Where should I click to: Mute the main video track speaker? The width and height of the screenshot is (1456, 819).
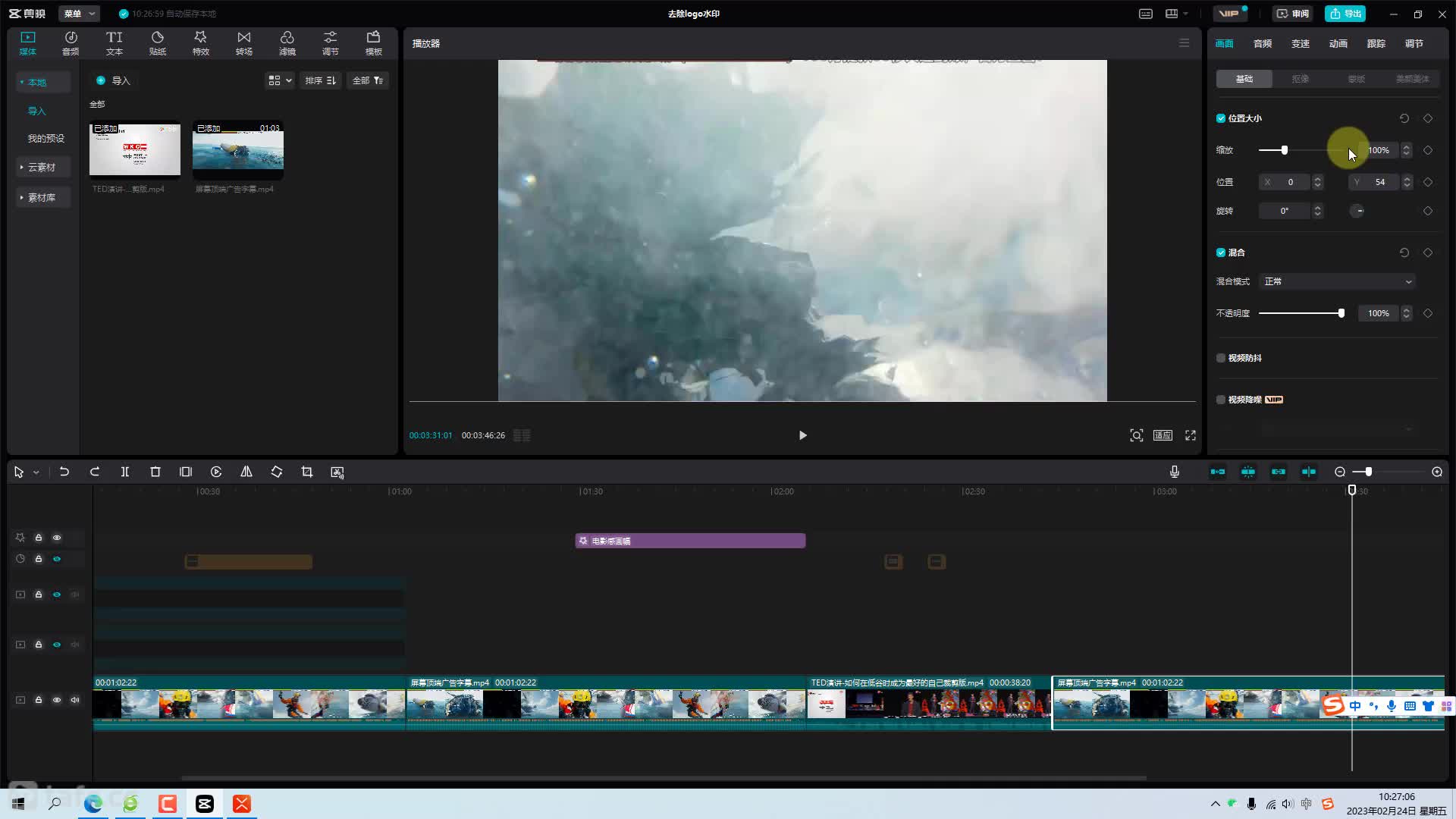pos(75,700)
